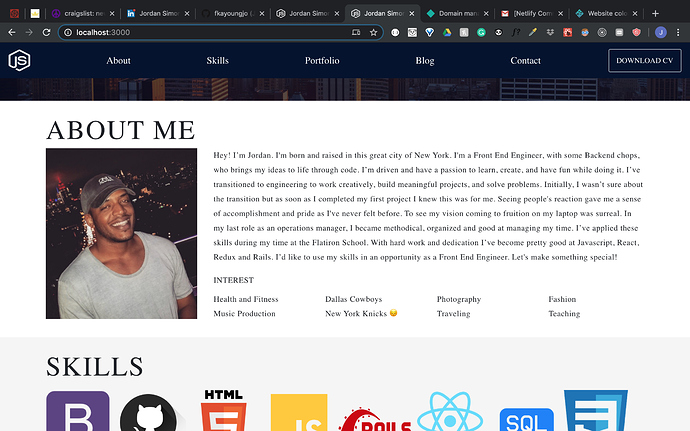This screenshot has height=431, width=690.
Task: Click the DOWNLOAD CV button
Action: [x=645, y=61]
